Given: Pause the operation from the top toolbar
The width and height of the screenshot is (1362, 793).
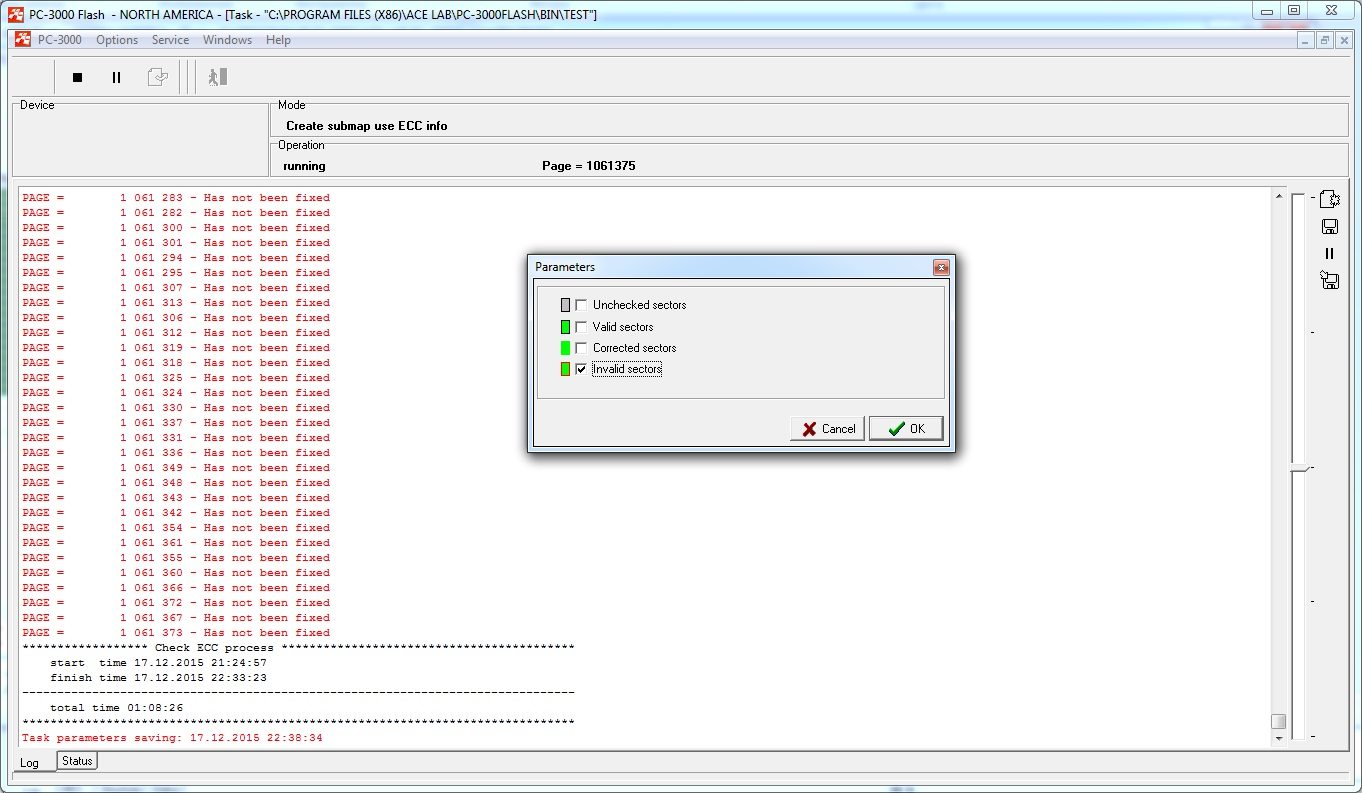Looking at the screenshot, I should click(116, 77).
